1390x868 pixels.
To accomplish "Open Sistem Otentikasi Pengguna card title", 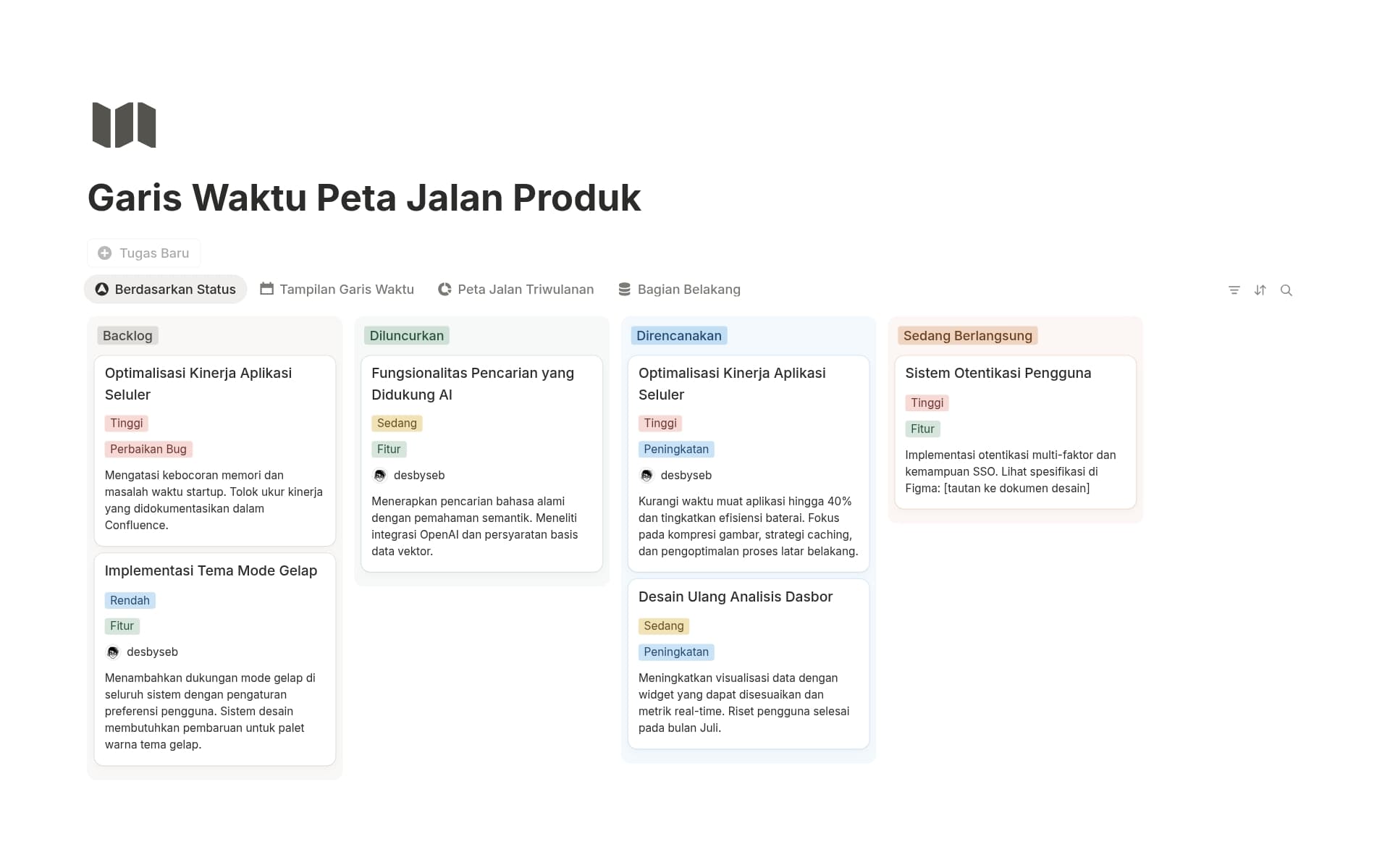I will tap(998, 373).
